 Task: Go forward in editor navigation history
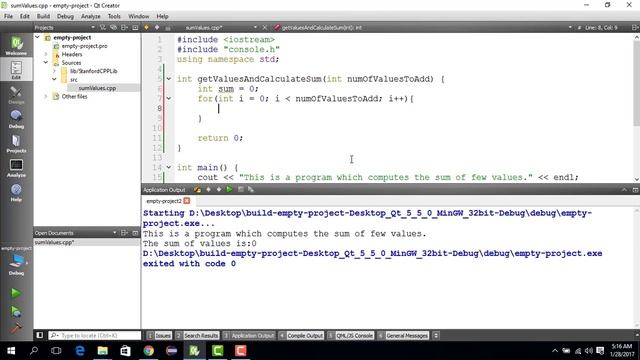157,27
